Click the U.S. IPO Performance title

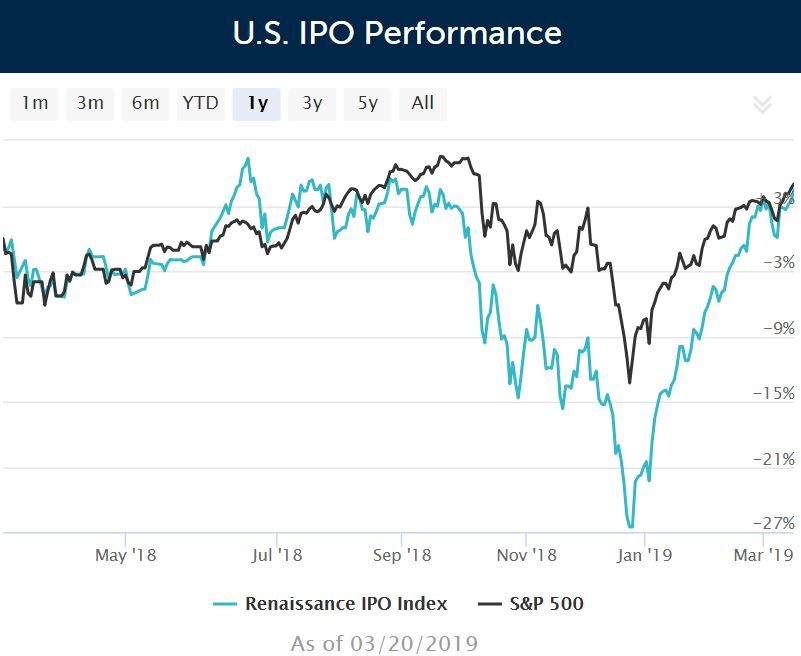pyautogui.click(x=397, y=33)
